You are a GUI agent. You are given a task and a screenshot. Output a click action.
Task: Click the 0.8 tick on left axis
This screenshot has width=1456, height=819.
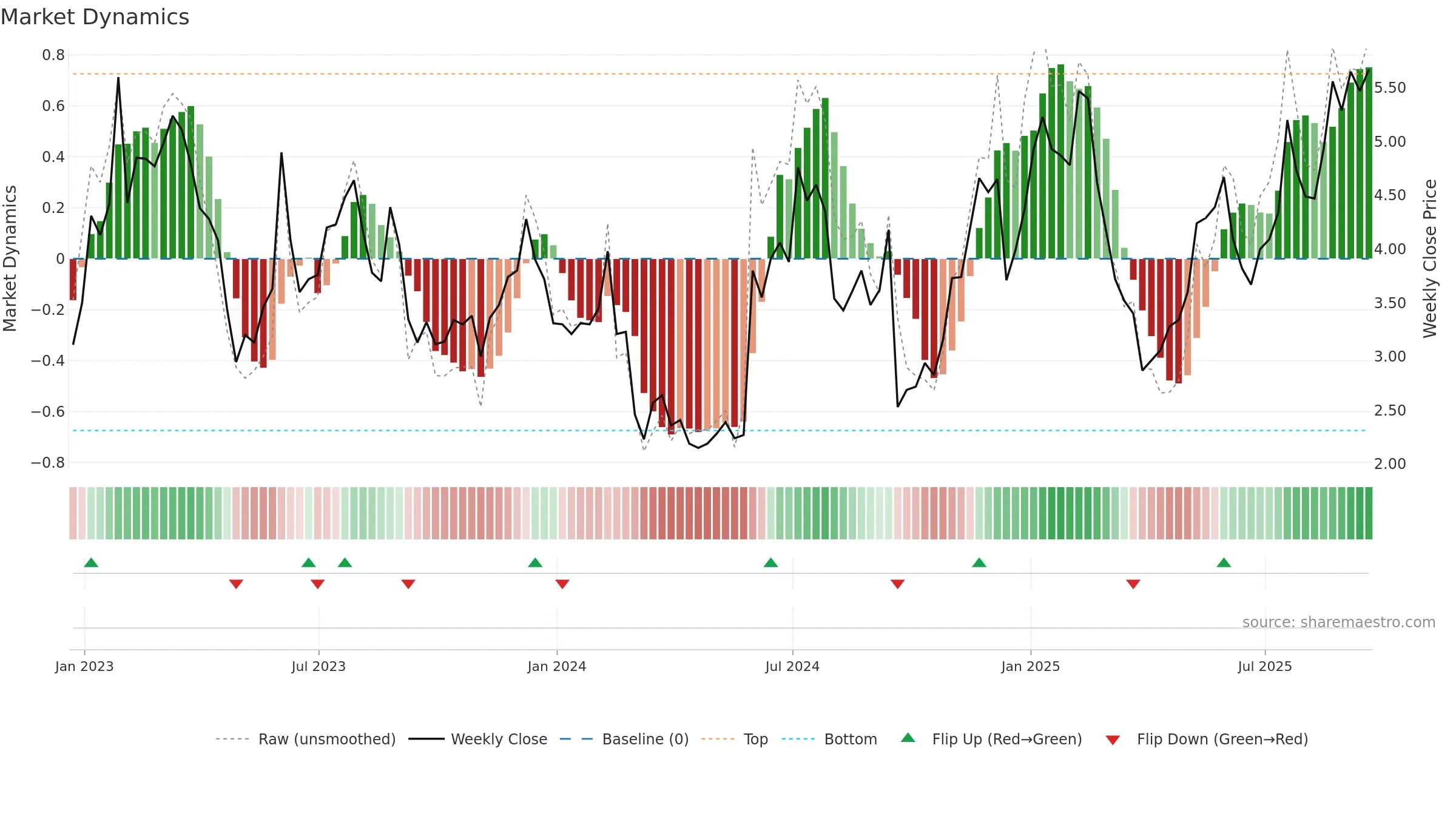pyautogui.click(x=53, y=55)
